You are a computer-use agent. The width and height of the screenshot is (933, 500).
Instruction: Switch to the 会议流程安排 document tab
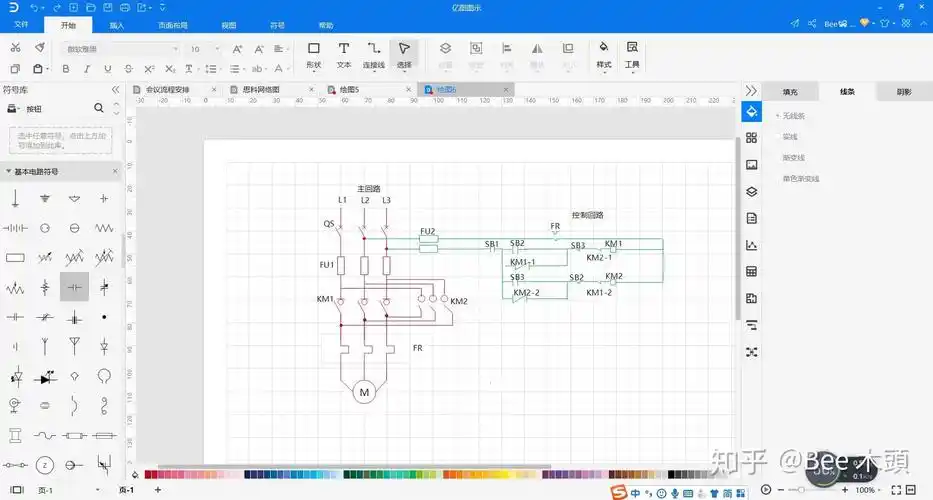pos(167,89)
